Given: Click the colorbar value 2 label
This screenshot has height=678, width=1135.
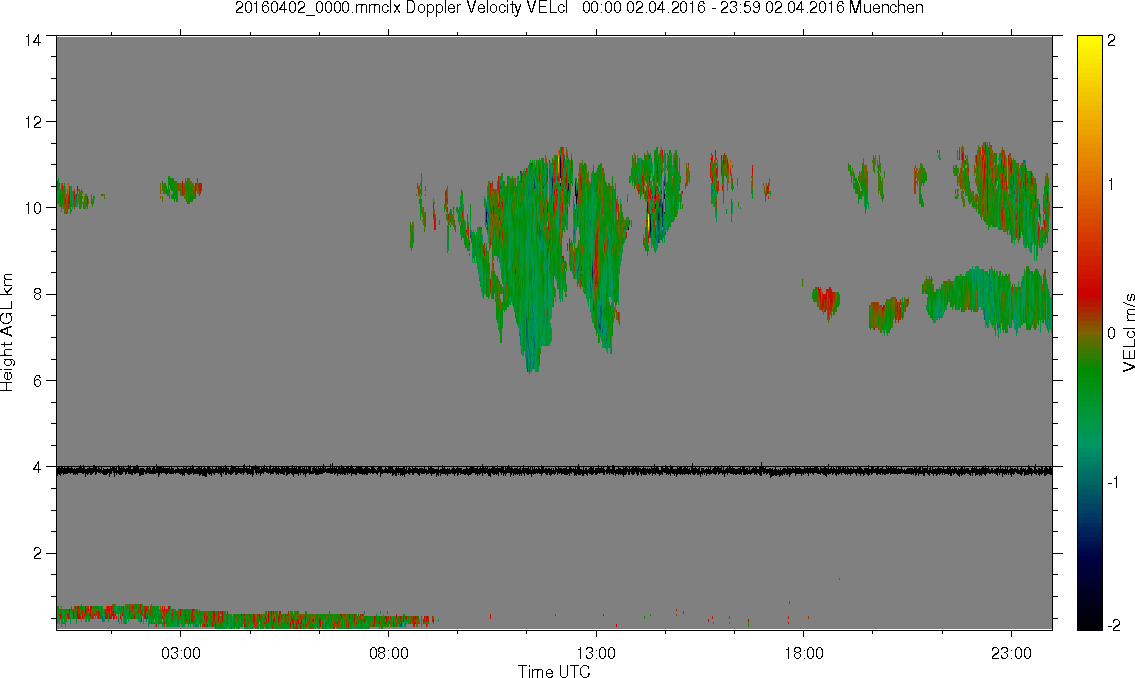Looking at the screenshot, I should [x=1112, y=41].
